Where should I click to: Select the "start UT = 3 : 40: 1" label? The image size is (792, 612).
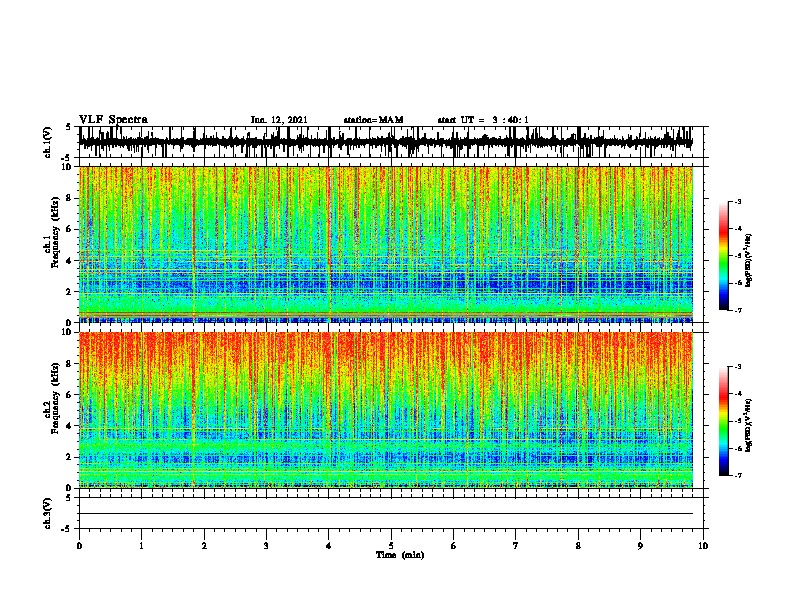pos(483,120)
